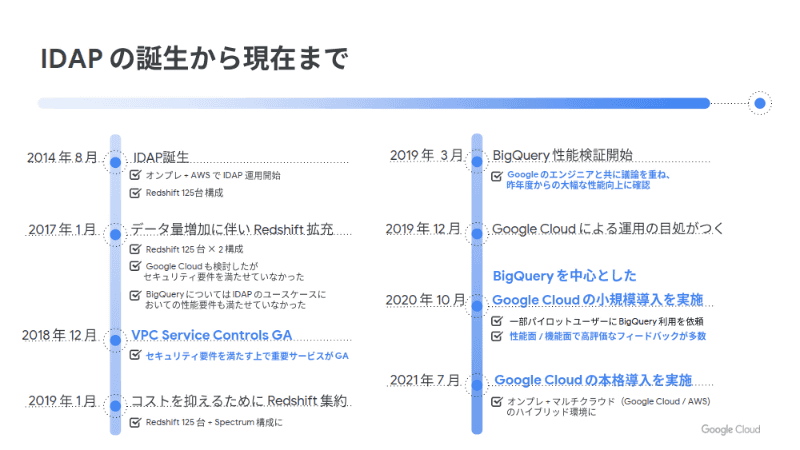Image resolution: width=800 pixels, height=450 pixels.
Task: Check the box beside 一部パイロットユーザーに BigQuery 利用を依頼
Action: 496,321
